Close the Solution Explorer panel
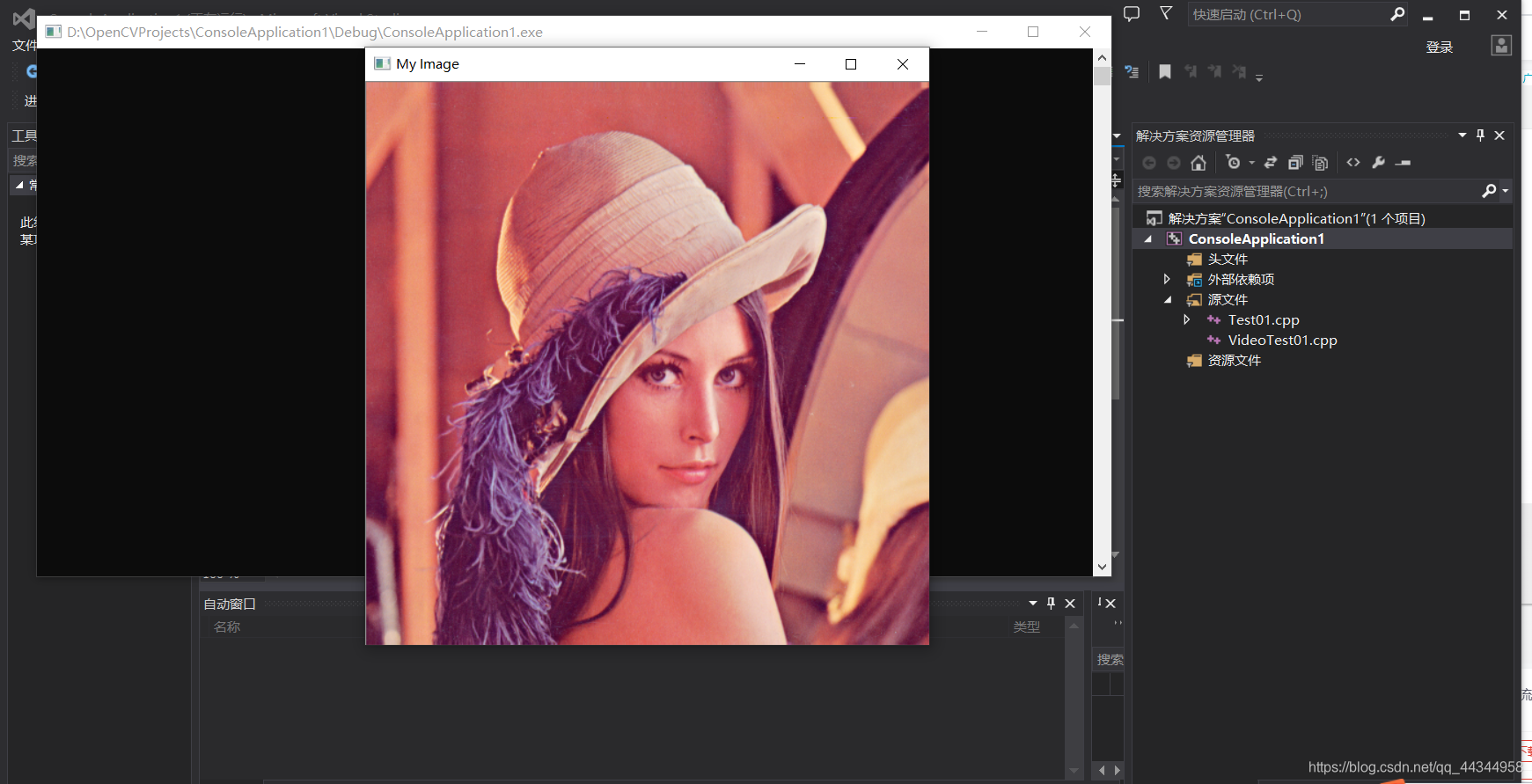Screen dimensions: 1532x784 tap(1499, 136)
